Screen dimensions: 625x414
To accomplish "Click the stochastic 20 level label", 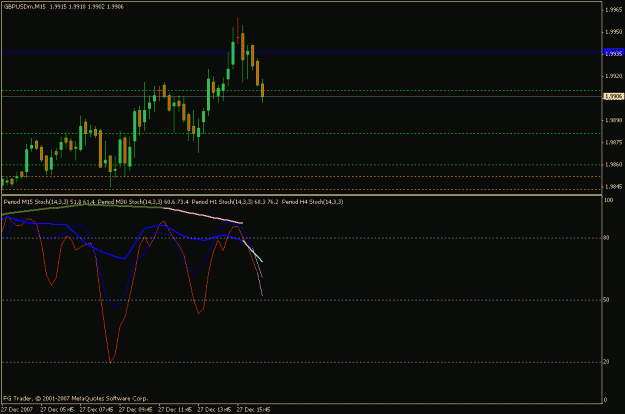I will point(606,362).
